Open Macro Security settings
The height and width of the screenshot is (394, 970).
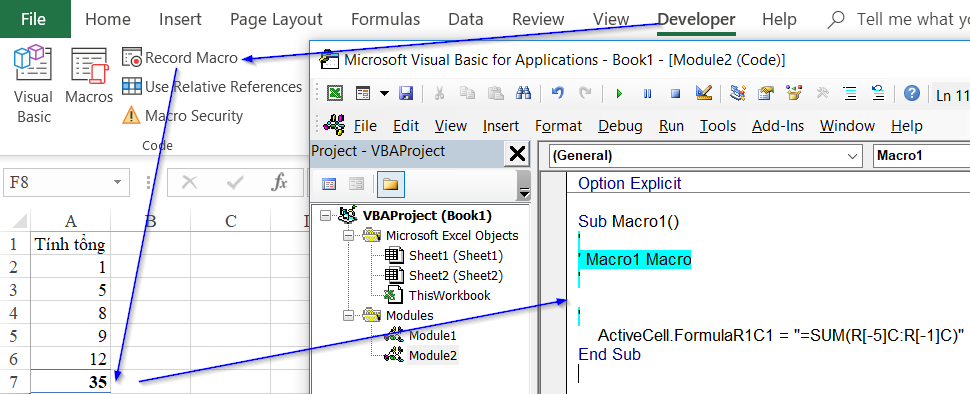(x=182, y=115)
